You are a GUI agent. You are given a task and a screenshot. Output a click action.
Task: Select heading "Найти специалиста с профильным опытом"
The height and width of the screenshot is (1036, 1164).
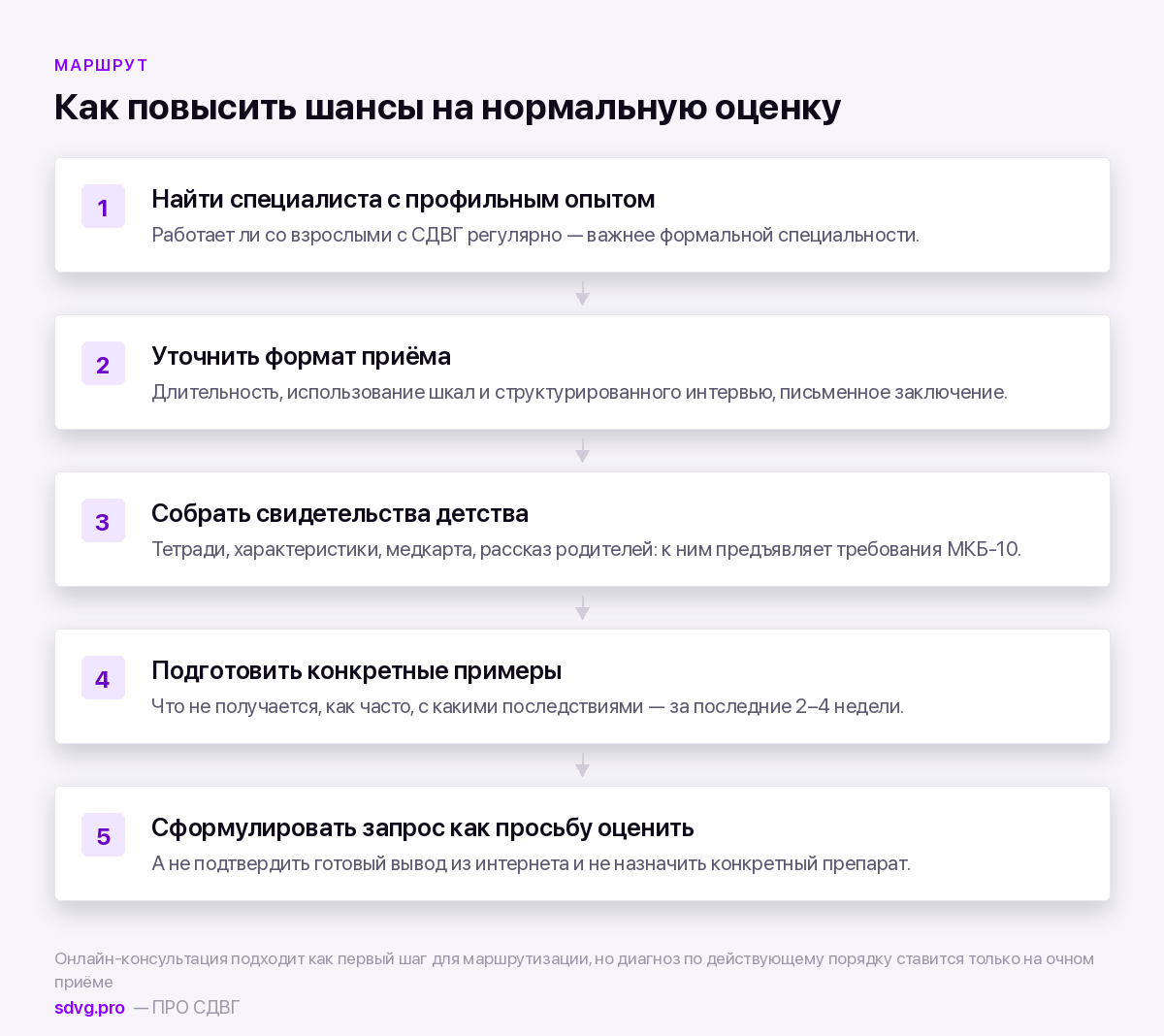click(404, 199)
